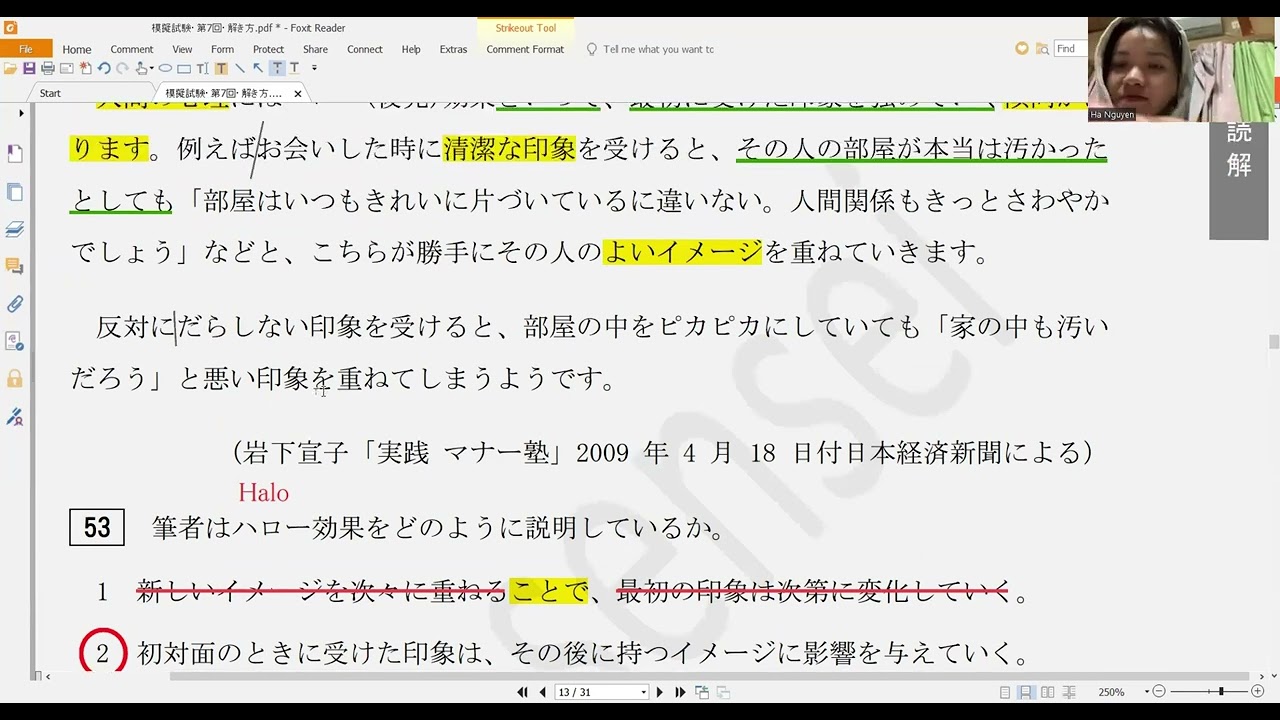Click the horizontal scrollbar at the bottom

(710, 677)
